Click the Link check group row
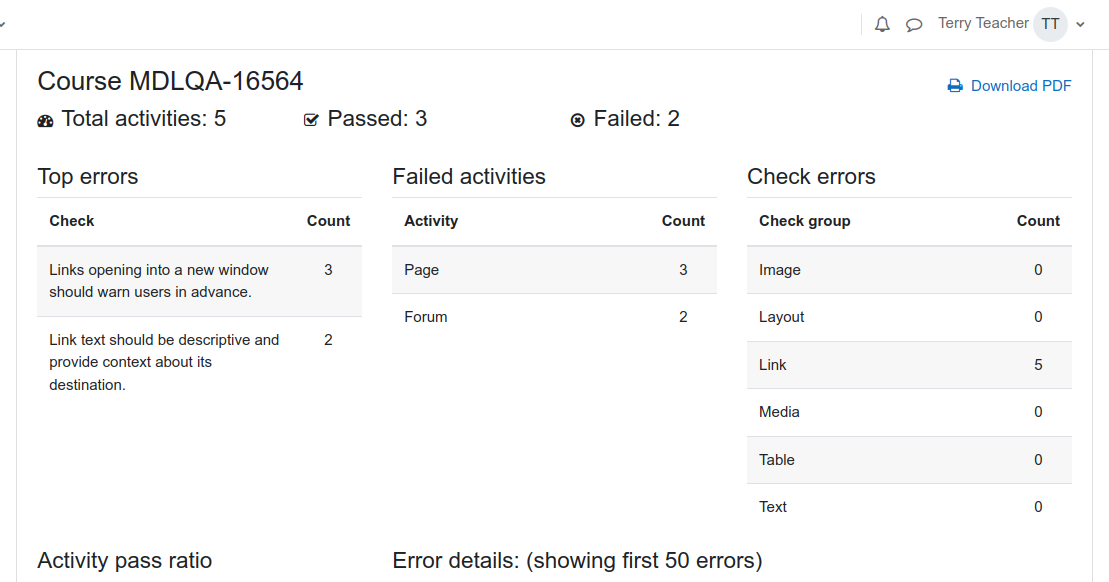The width and height of the screenshot is (1109, 582). point(910,366)
